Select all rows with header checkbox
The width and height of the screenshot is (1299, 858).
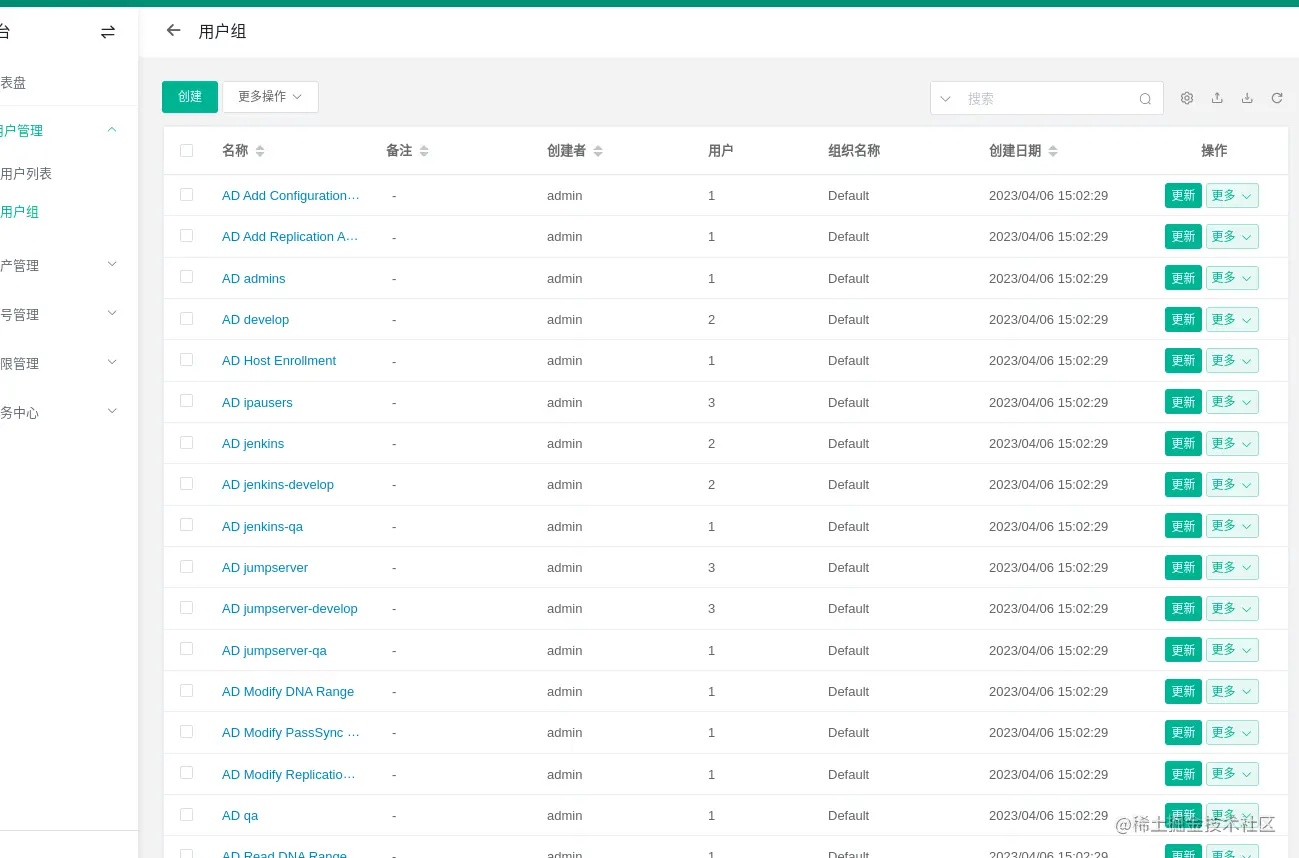click(x=186, y=151)
